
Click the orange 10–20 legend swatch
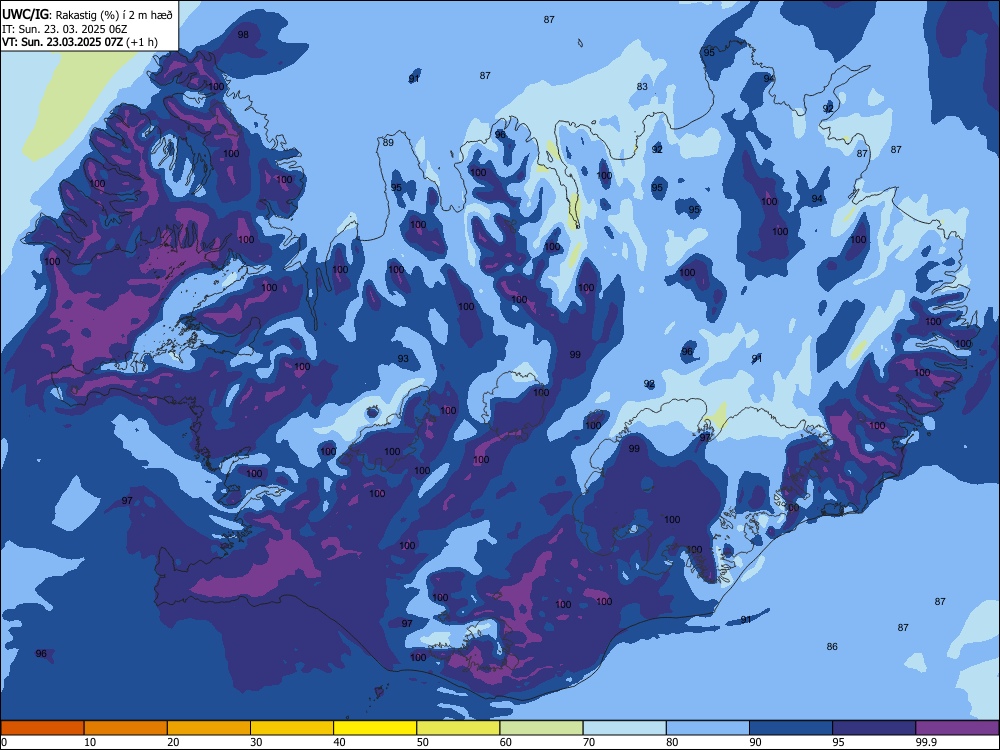(x=126, y=728)
